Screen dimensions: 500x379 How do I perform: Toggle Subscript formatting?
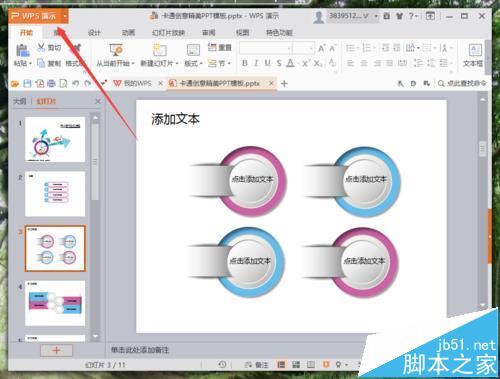tap(318, 63)
